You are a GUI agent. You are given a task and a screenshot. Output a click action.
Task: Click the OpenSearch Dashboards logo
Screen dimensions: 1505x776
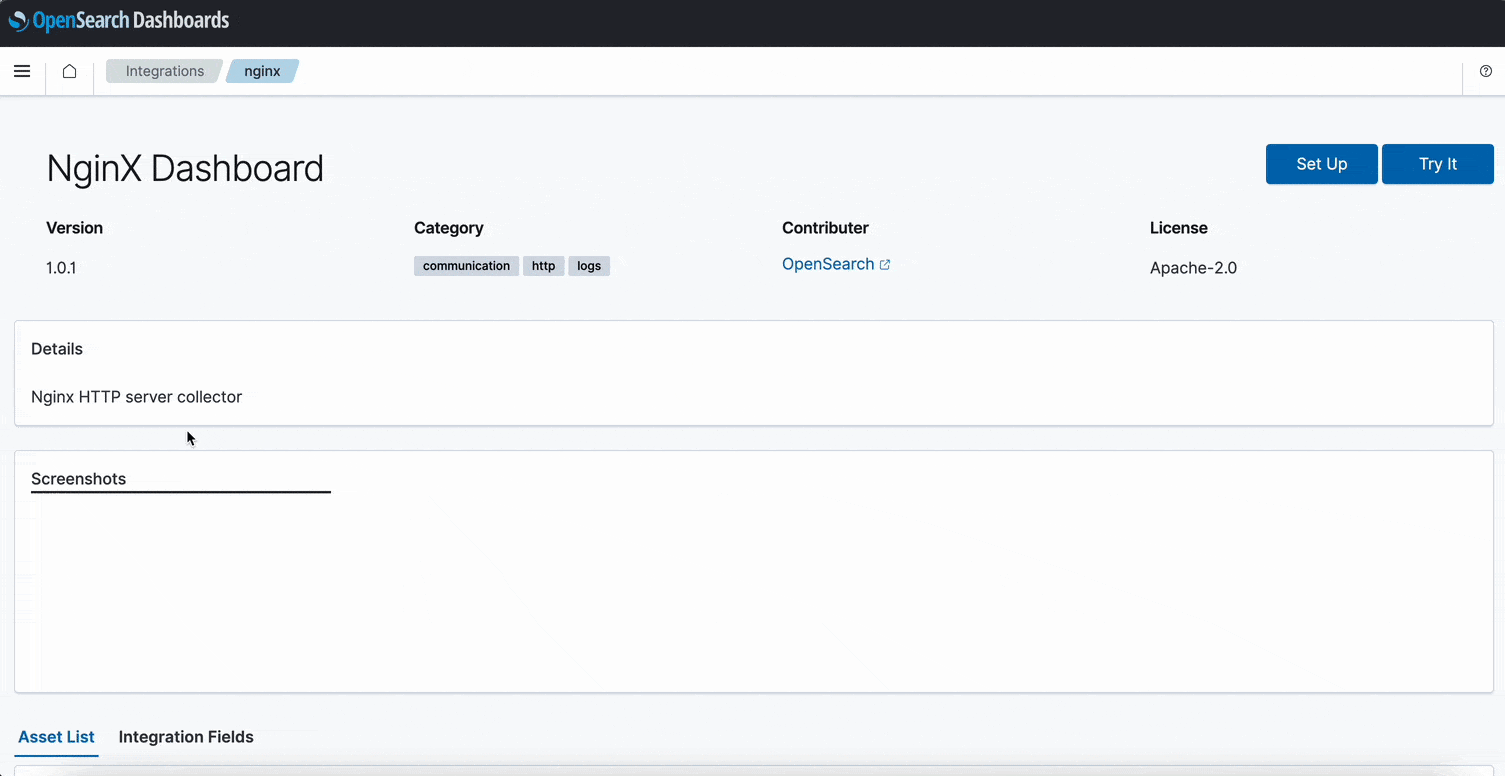click(119, 20)
